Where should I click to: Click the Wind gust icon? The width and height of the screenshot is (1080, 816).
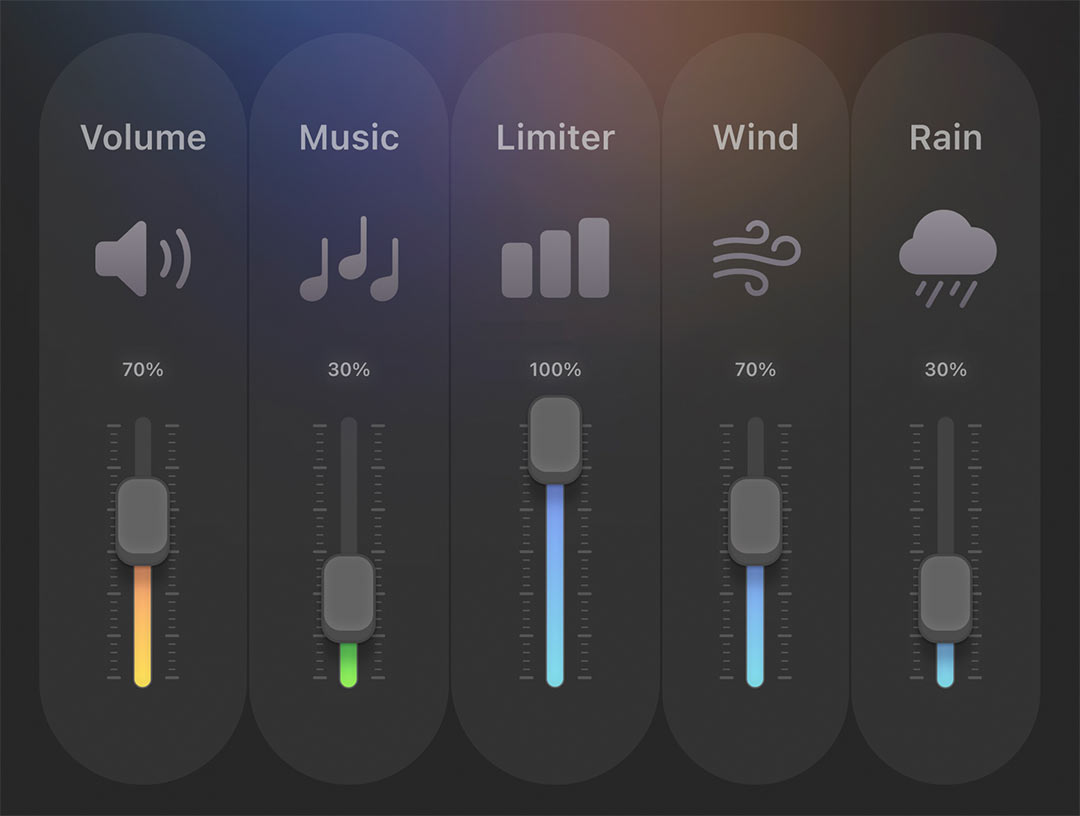(755, 258)
